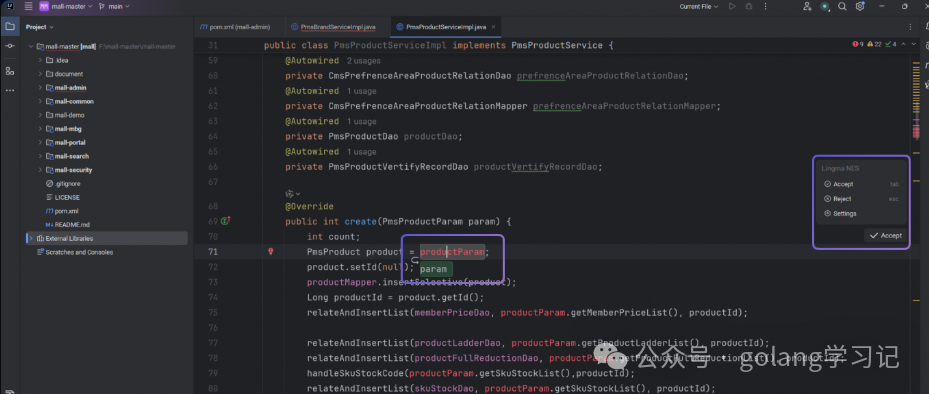Screen dimensions: 929x394
Task: Open Settings in the Lingma NES menu
Action: point(861,213)
